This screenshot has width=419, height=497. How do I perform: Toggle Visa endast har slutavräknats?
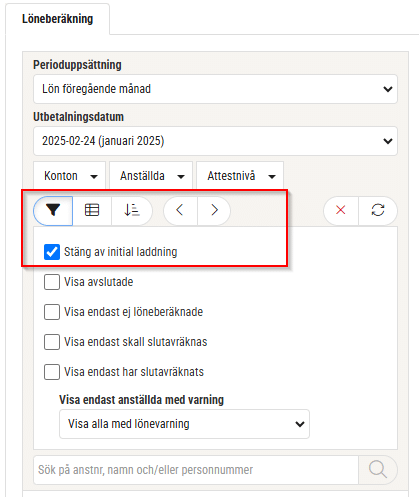click(52, 372)
